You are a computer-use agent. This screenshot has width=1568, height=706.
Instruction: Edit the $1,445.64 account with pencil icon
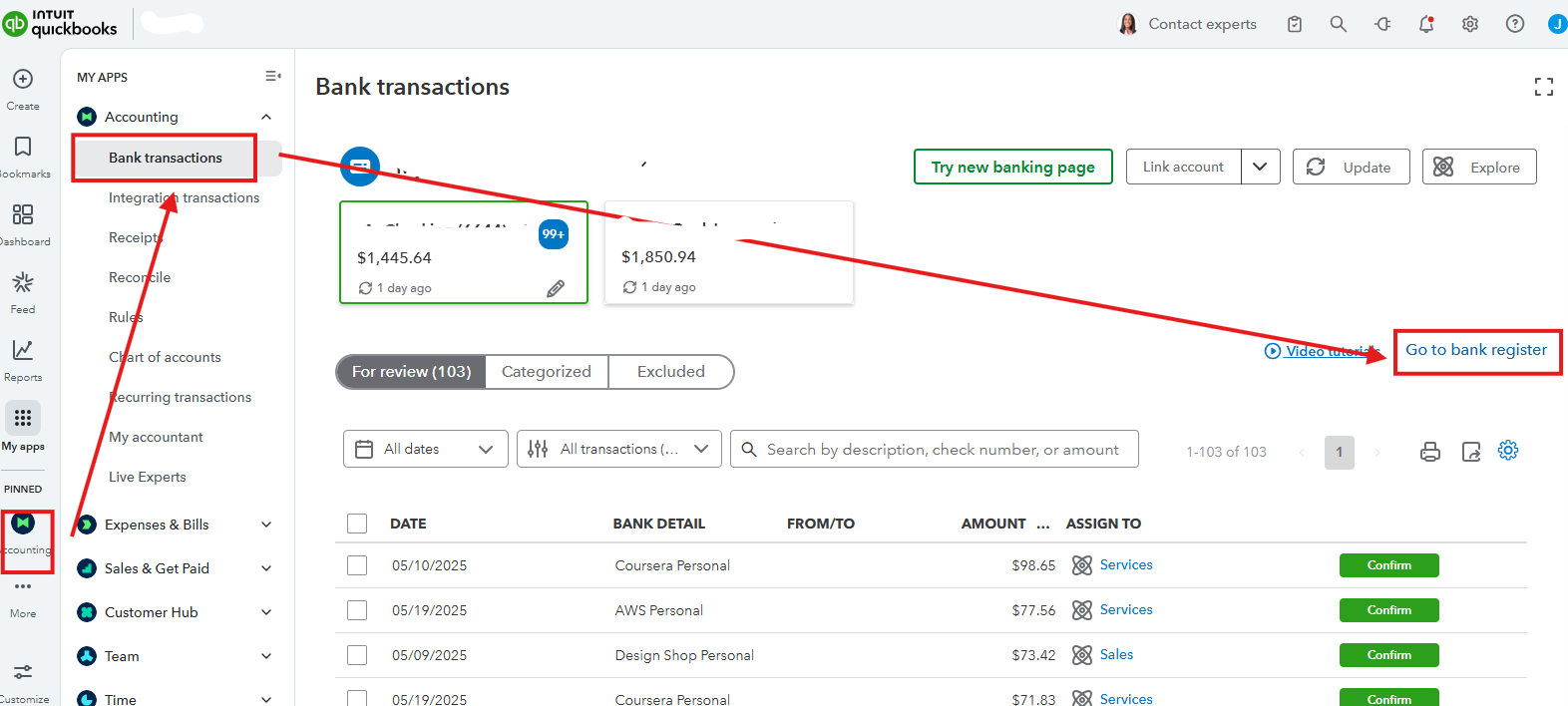pos(556,288)
